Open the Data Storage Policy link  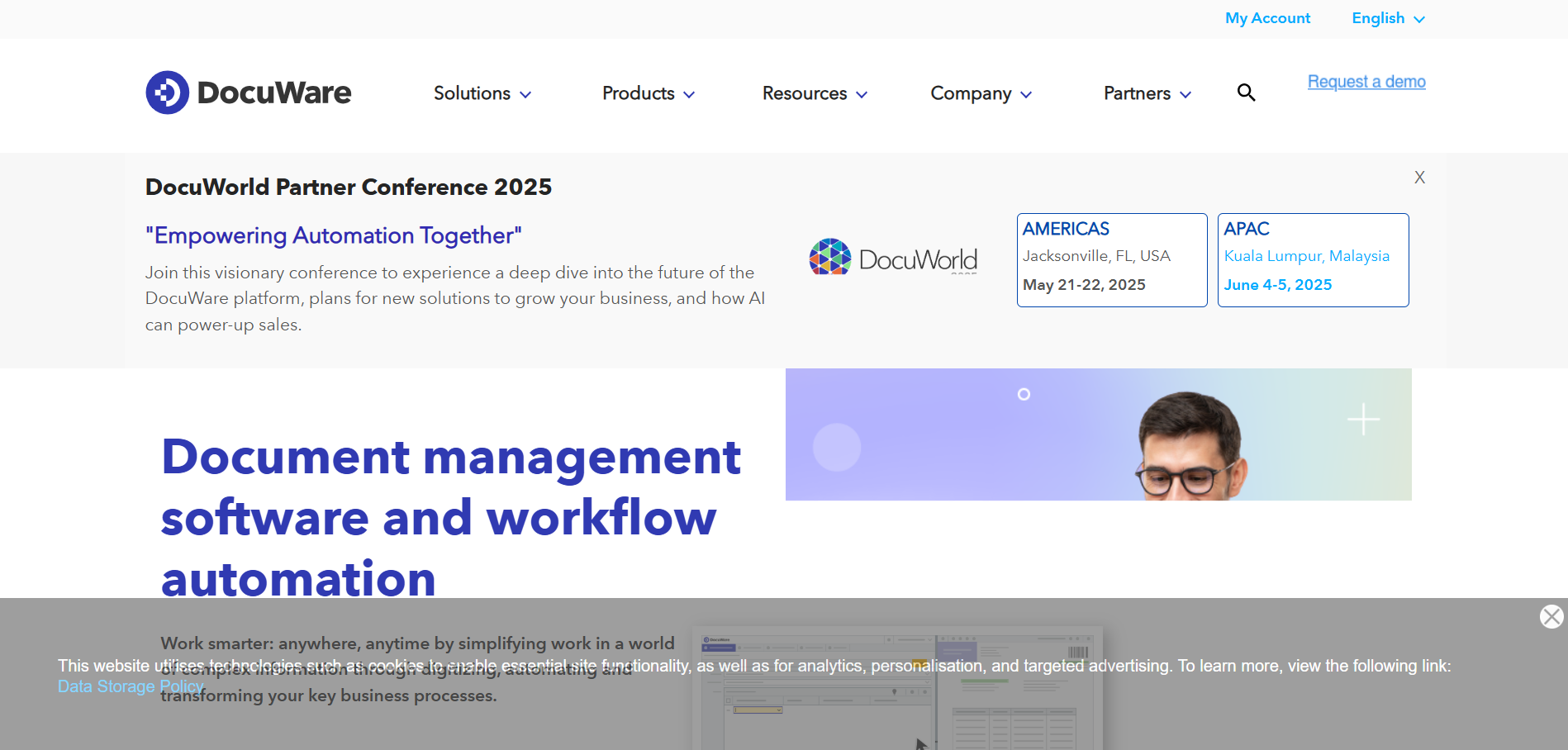[x=131, y=686]
